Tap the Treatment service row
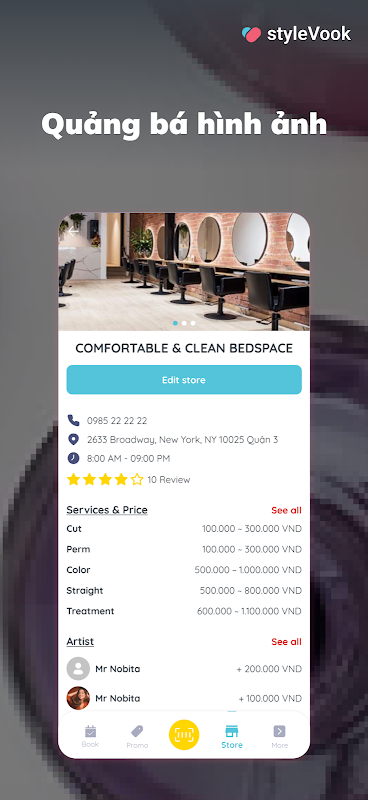Screen dimensions: 368x800 [x=184, y=611]
